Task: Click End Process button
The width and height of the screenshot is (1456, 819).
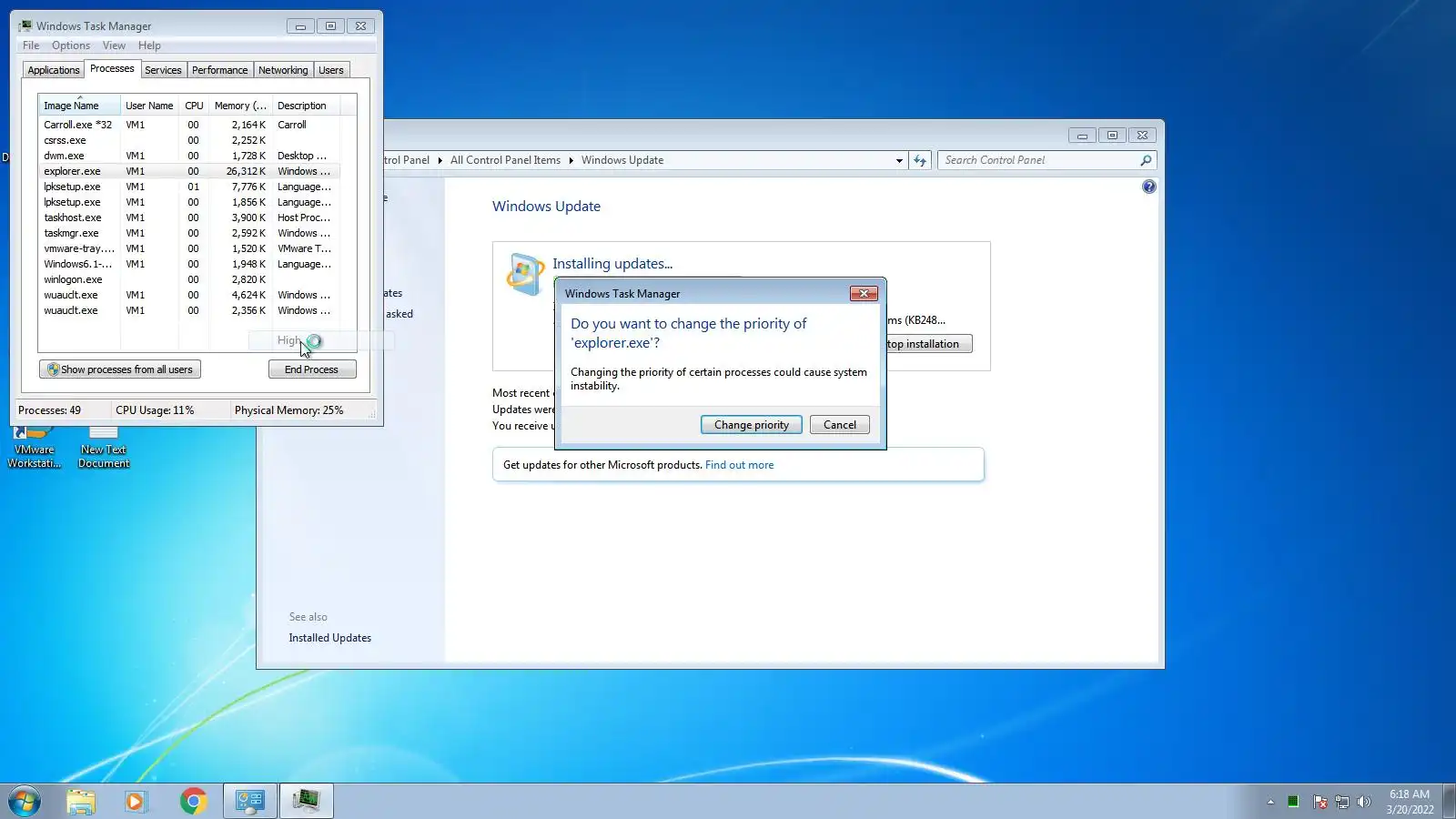Action: pos(311,369)
